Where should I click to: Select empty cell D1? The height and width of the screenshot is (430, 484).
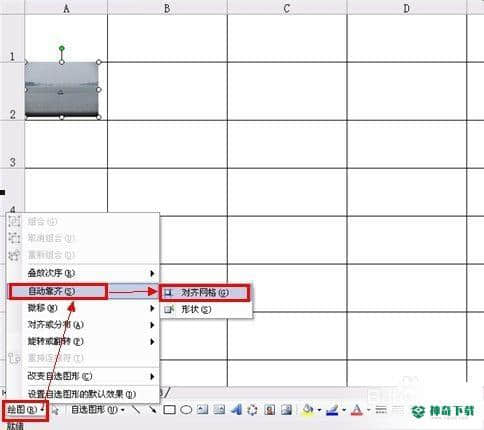point(407,38)
